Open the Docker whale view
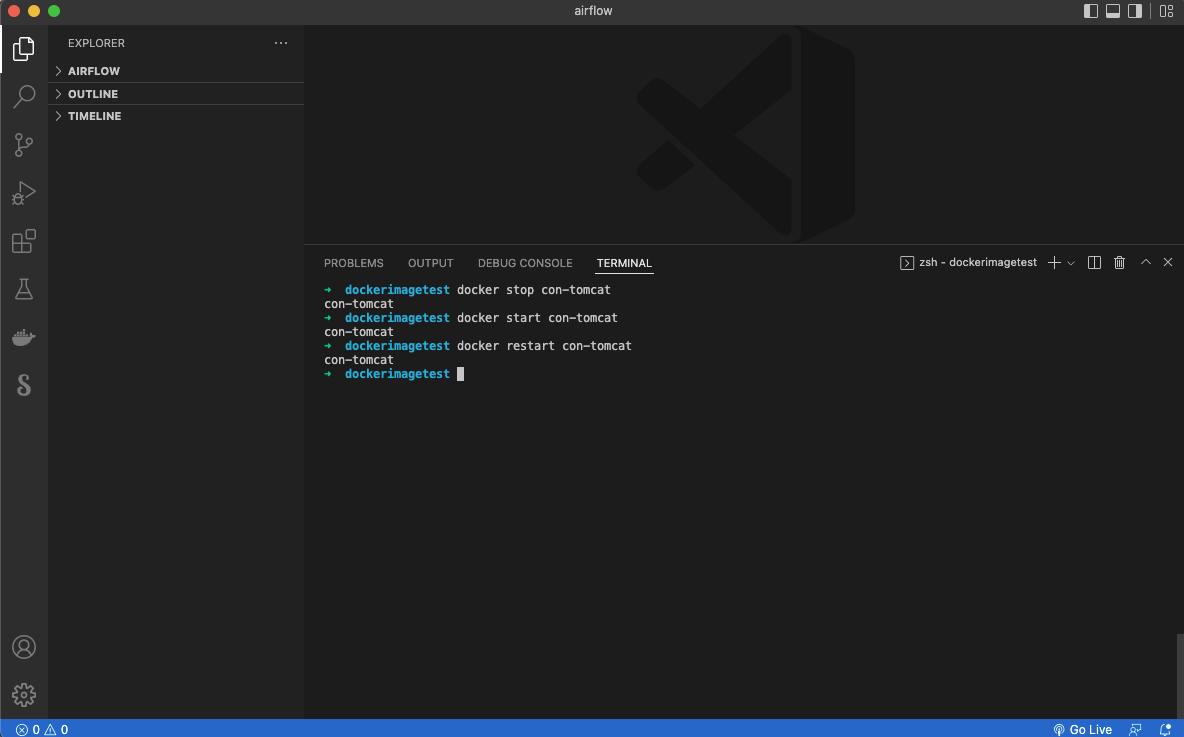This screenshot has height=737, width=1184. [x=23, y=338]
